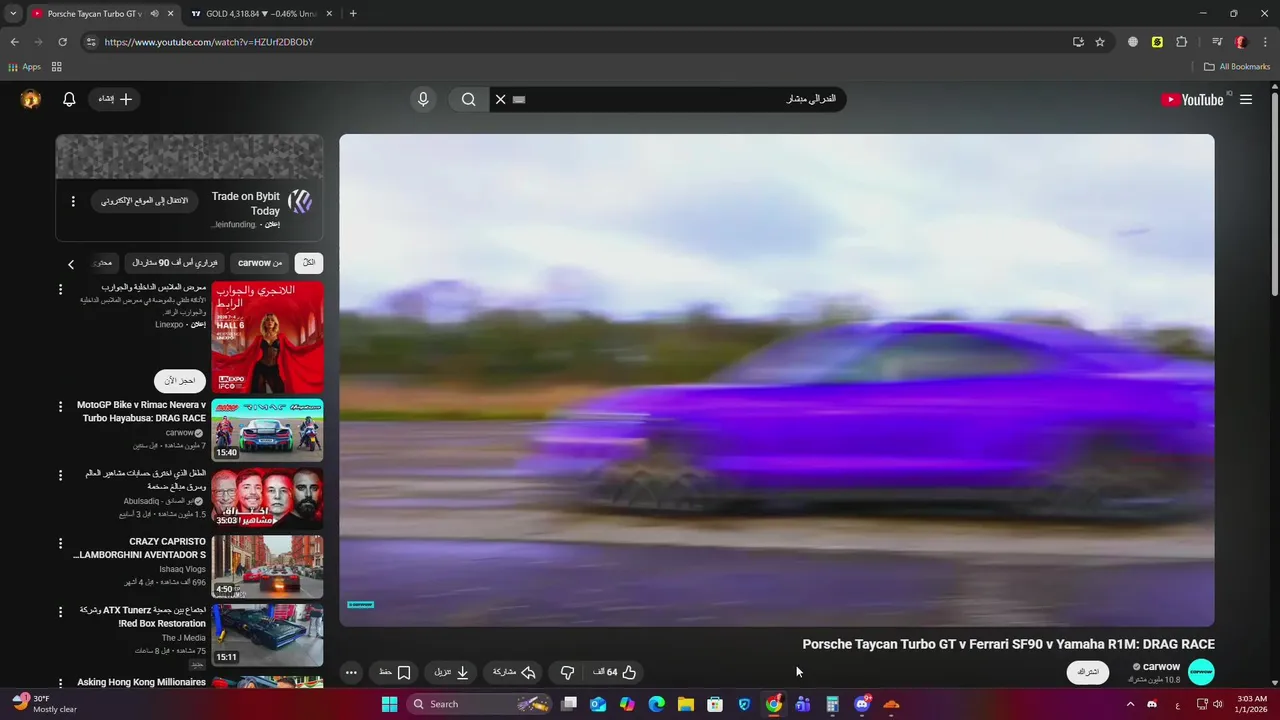
Task: Open the carwow channel avatar
Action: 1201,672
